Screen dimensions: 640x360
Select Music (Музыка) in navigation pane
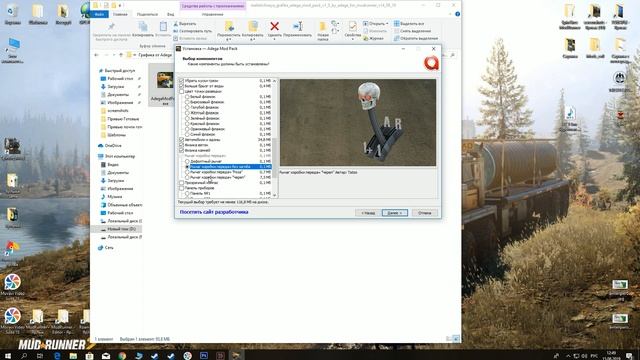(x=111, y=197)
